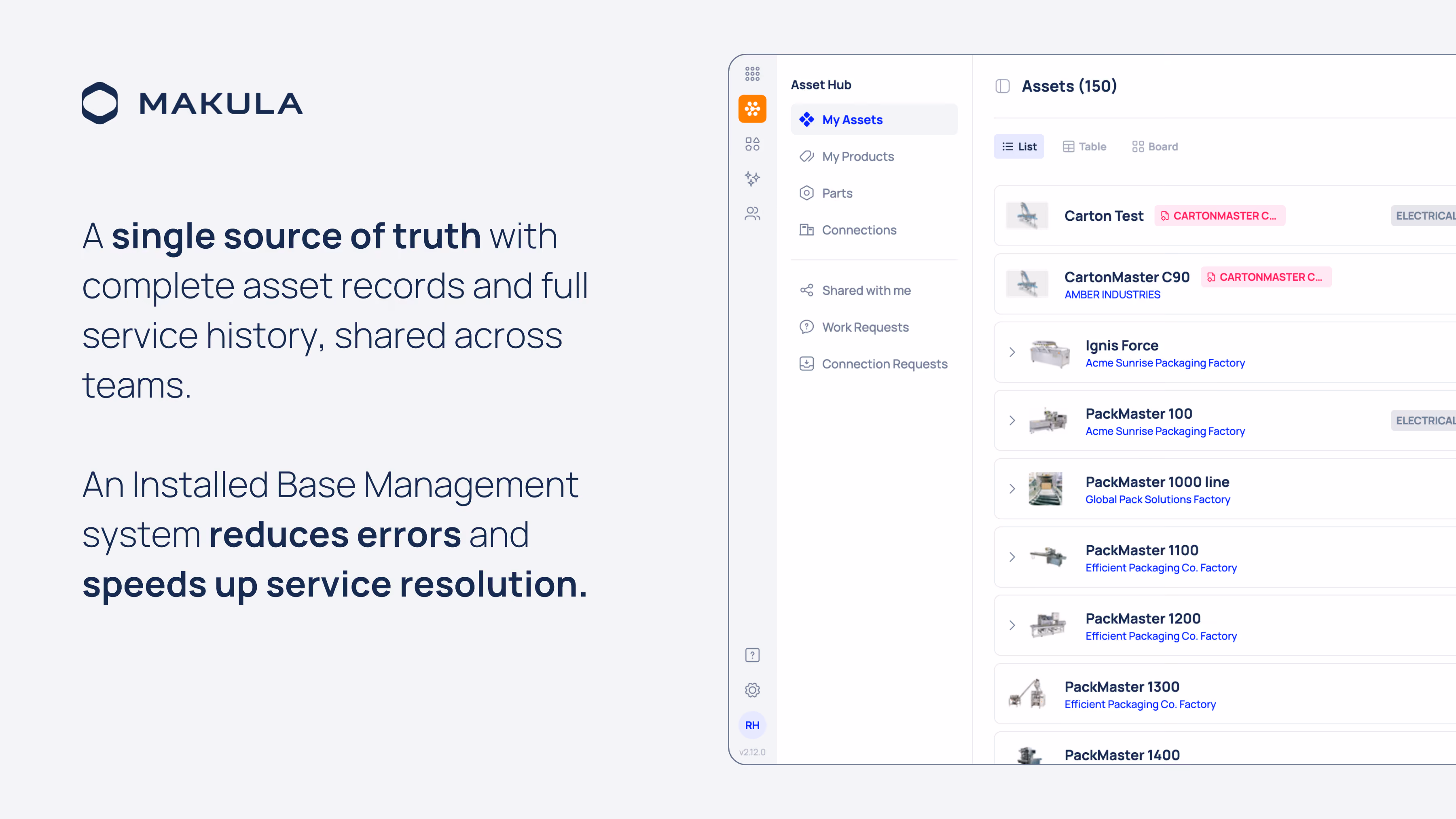The image size is (1456, 819).
Task: Expand the PackMaster 1200 asset row
Action: [x=1012, y=626]
